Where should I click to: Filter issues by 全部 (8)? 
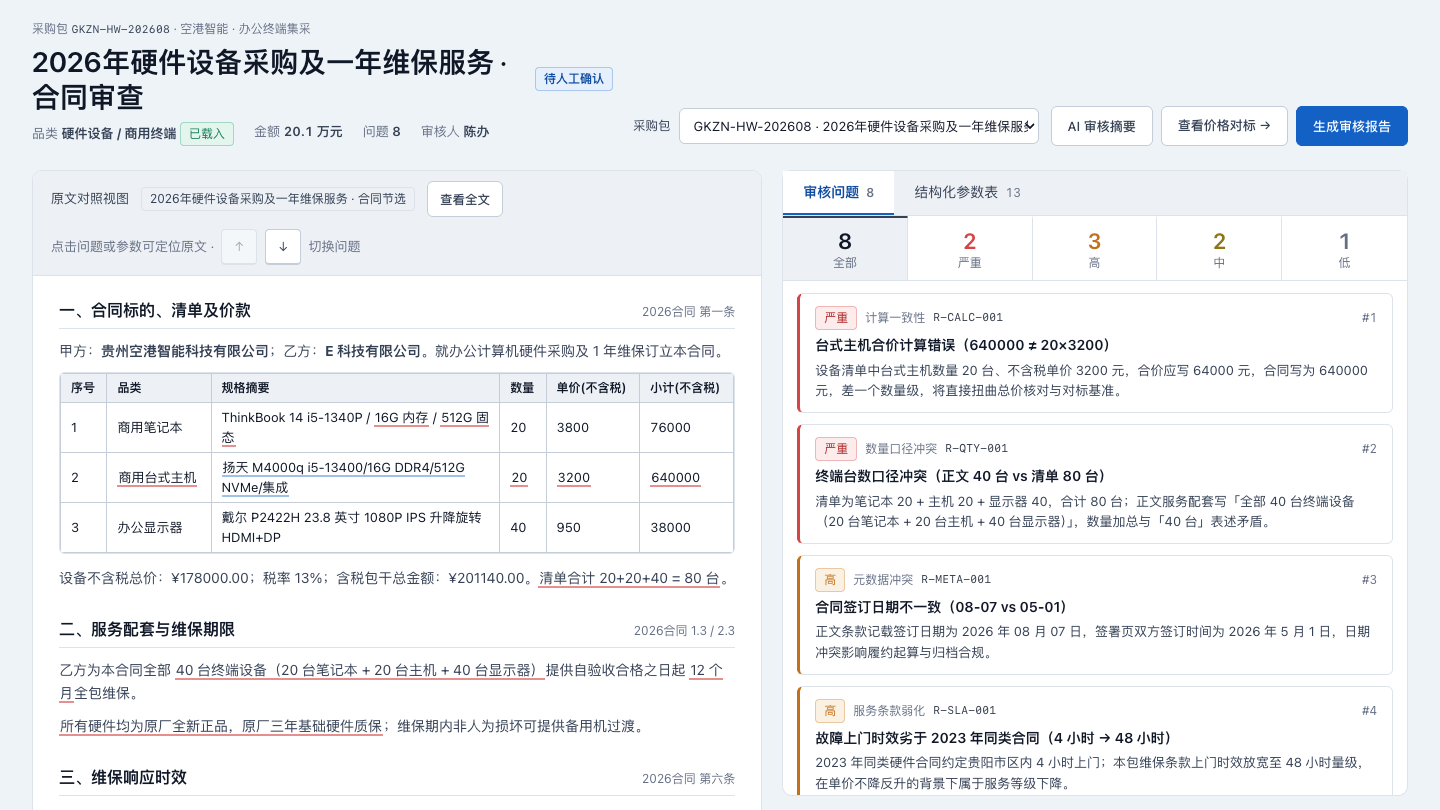(845, 249)
